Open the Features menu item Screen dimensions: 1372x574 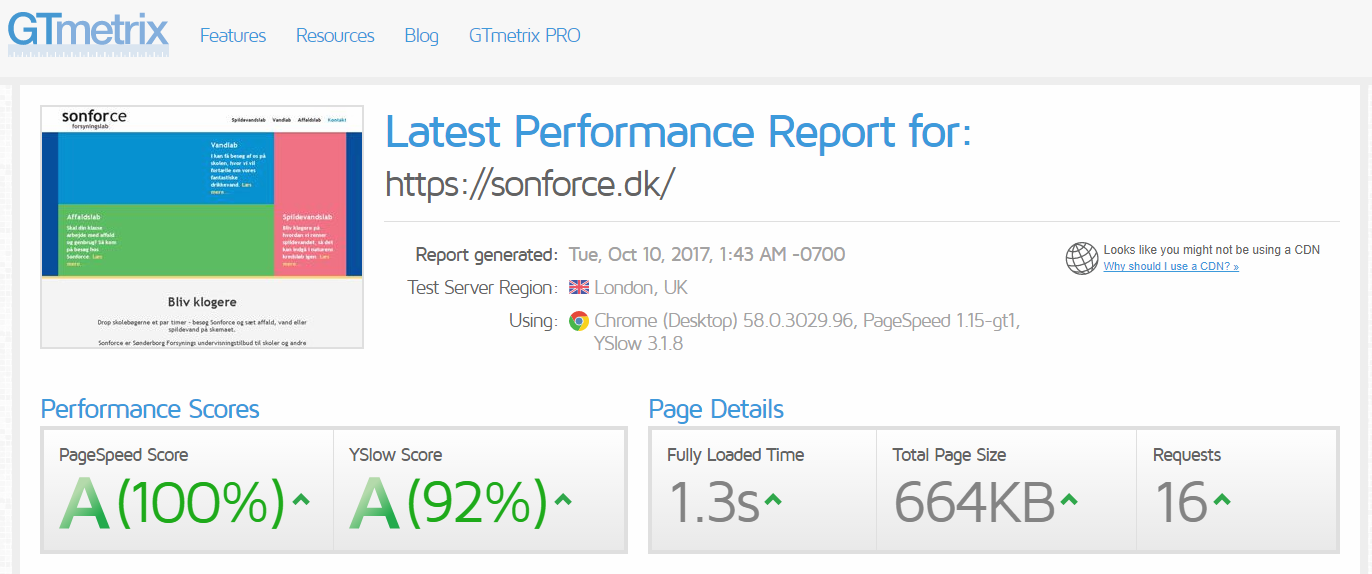(233, 36)
